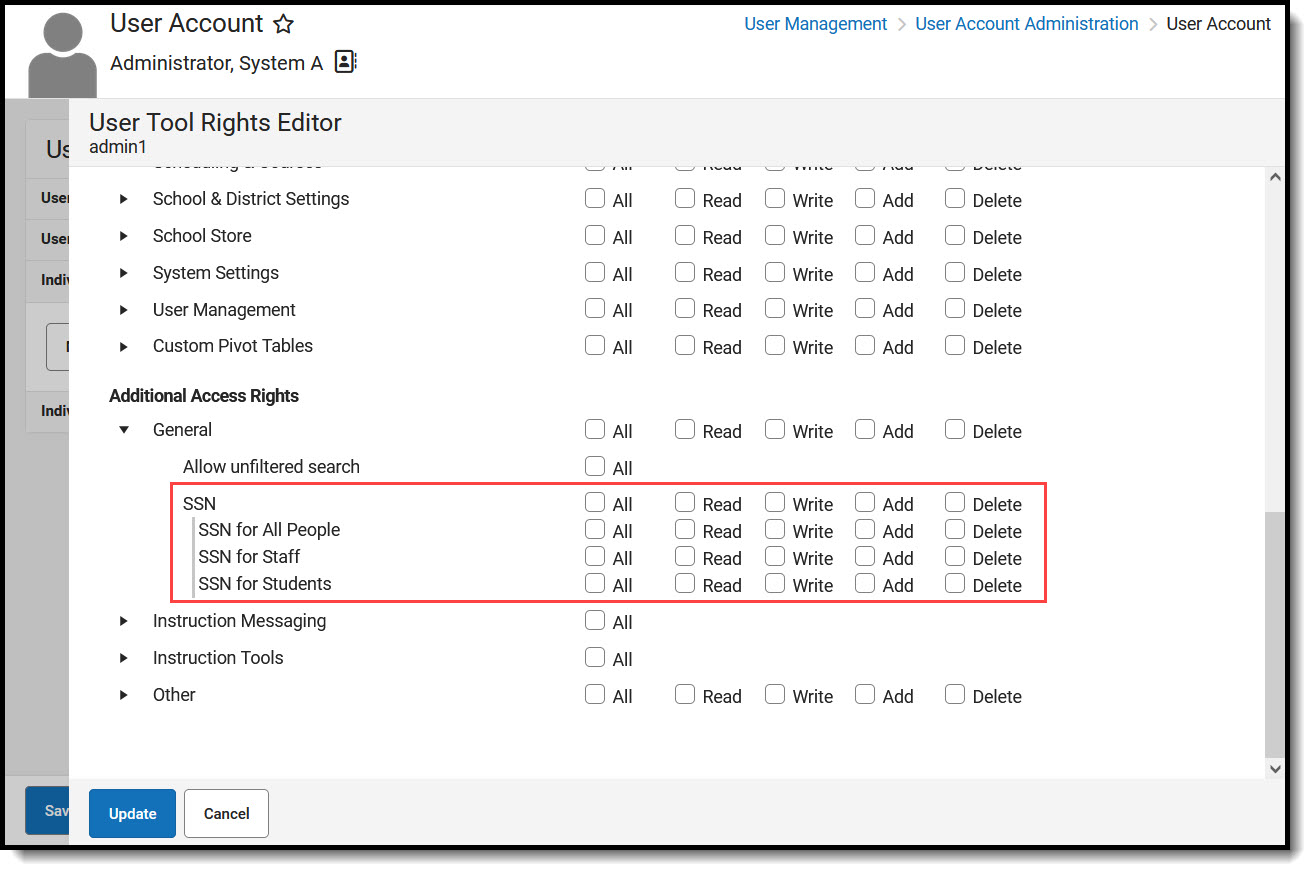Image resolution: width=1315 pixels, height=875 pixels.
Task: Open User Account Administration breadcrumb
Action: pos(1027,24)
